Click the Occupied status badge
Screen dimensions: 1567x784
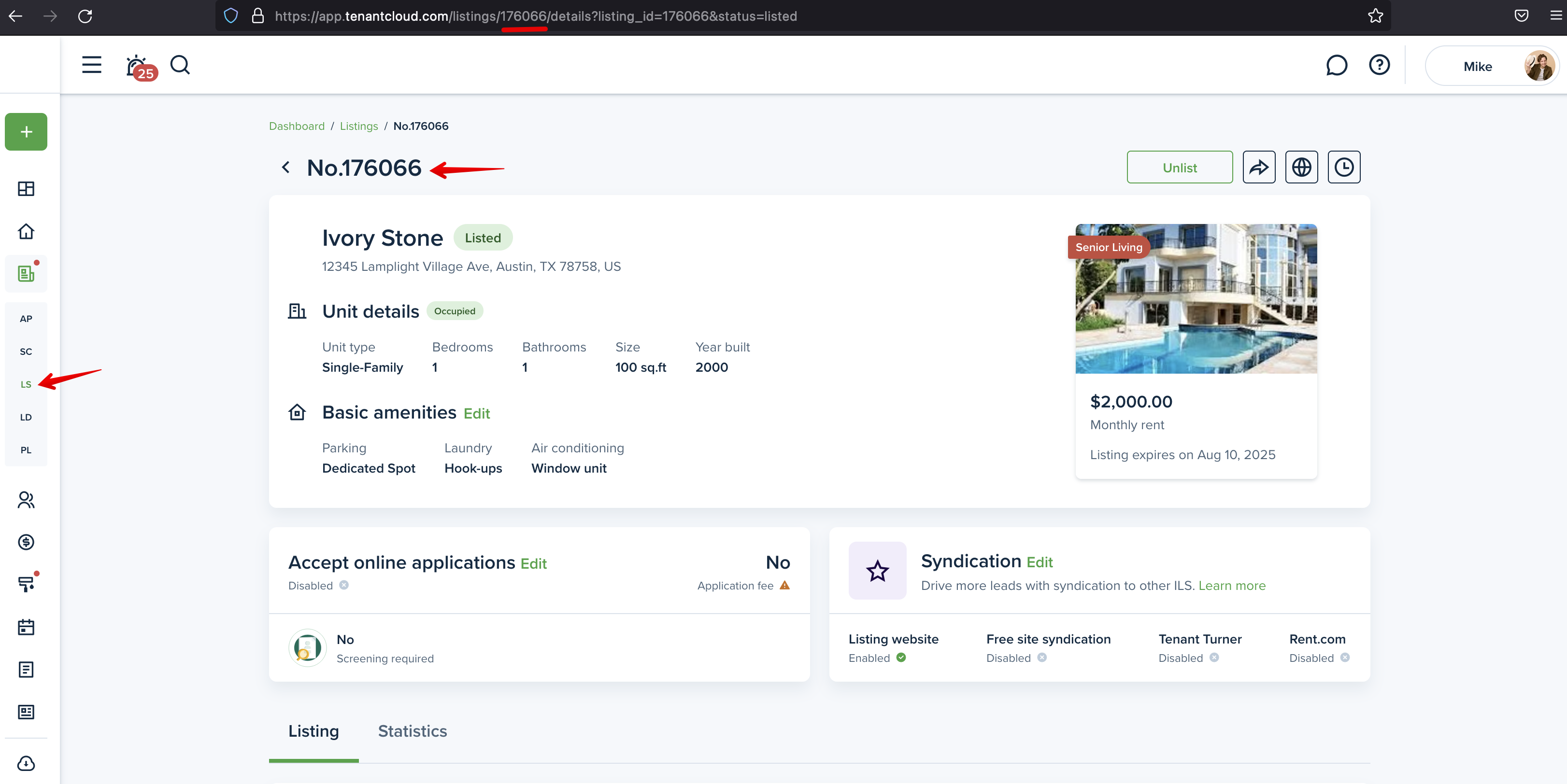(455, 311)
